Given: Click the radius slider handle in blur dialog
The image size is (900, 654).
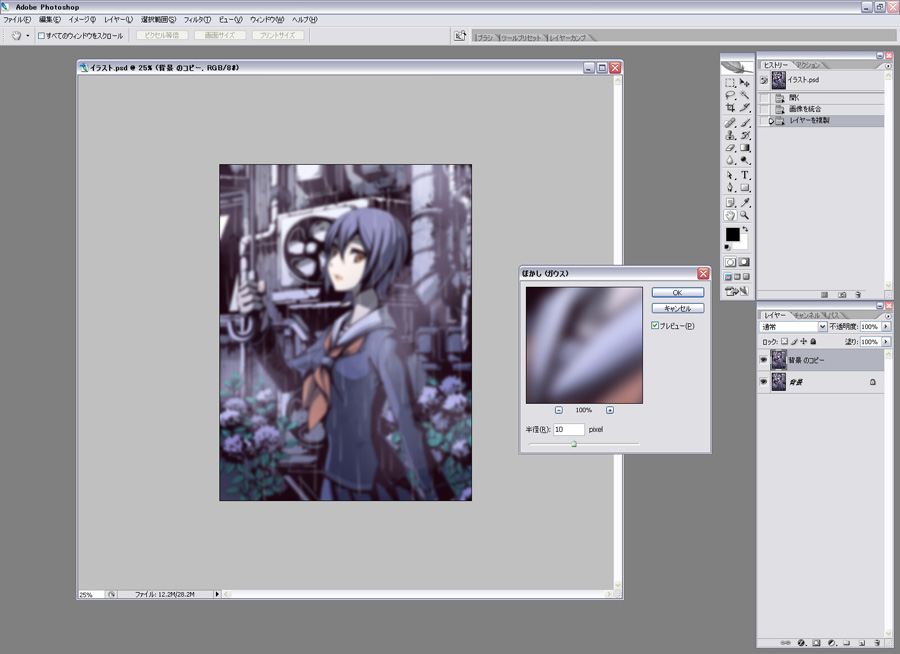Looking at the screenshot, I should (573, 444).
